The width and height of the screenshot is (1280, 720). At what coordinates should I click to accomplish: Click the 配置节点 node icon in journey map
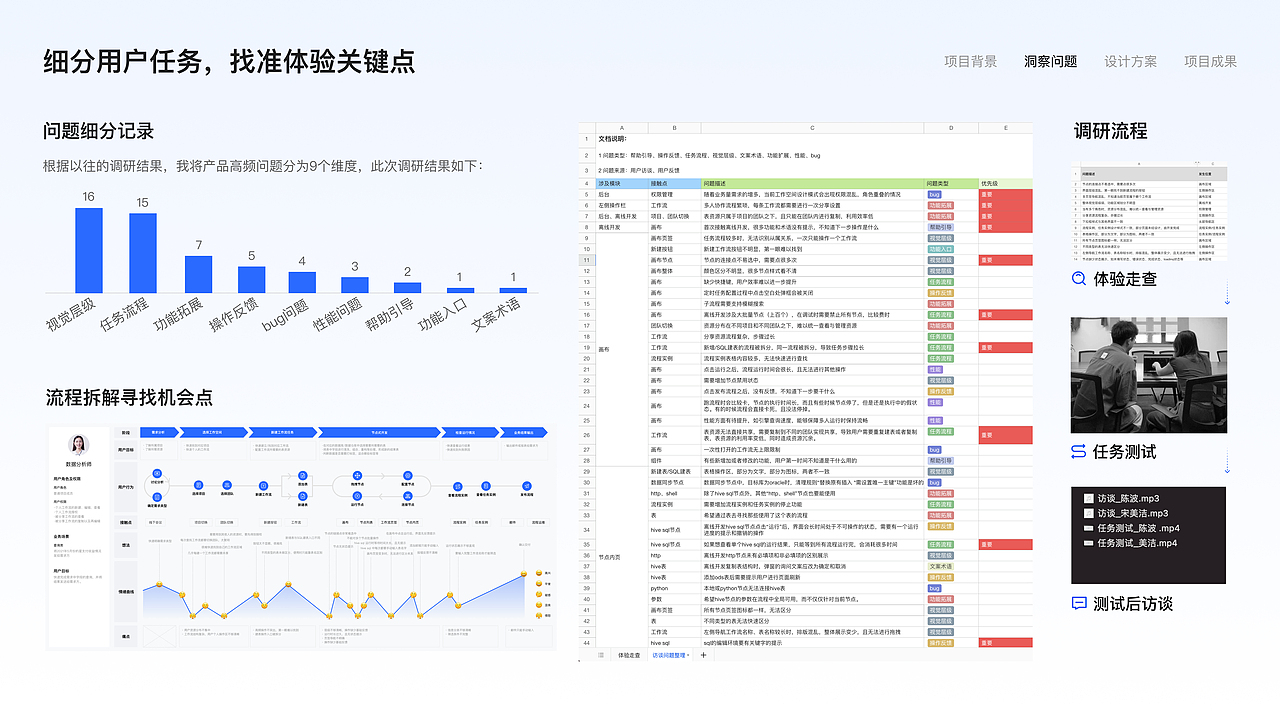click(408, 475)
